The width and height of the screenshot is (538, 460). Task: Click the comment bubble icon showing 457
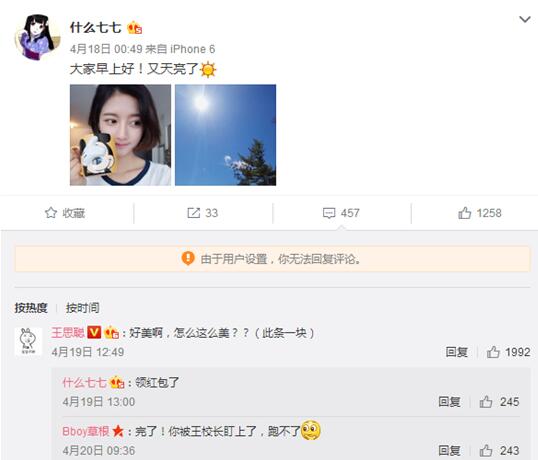(x=329, y=213)
